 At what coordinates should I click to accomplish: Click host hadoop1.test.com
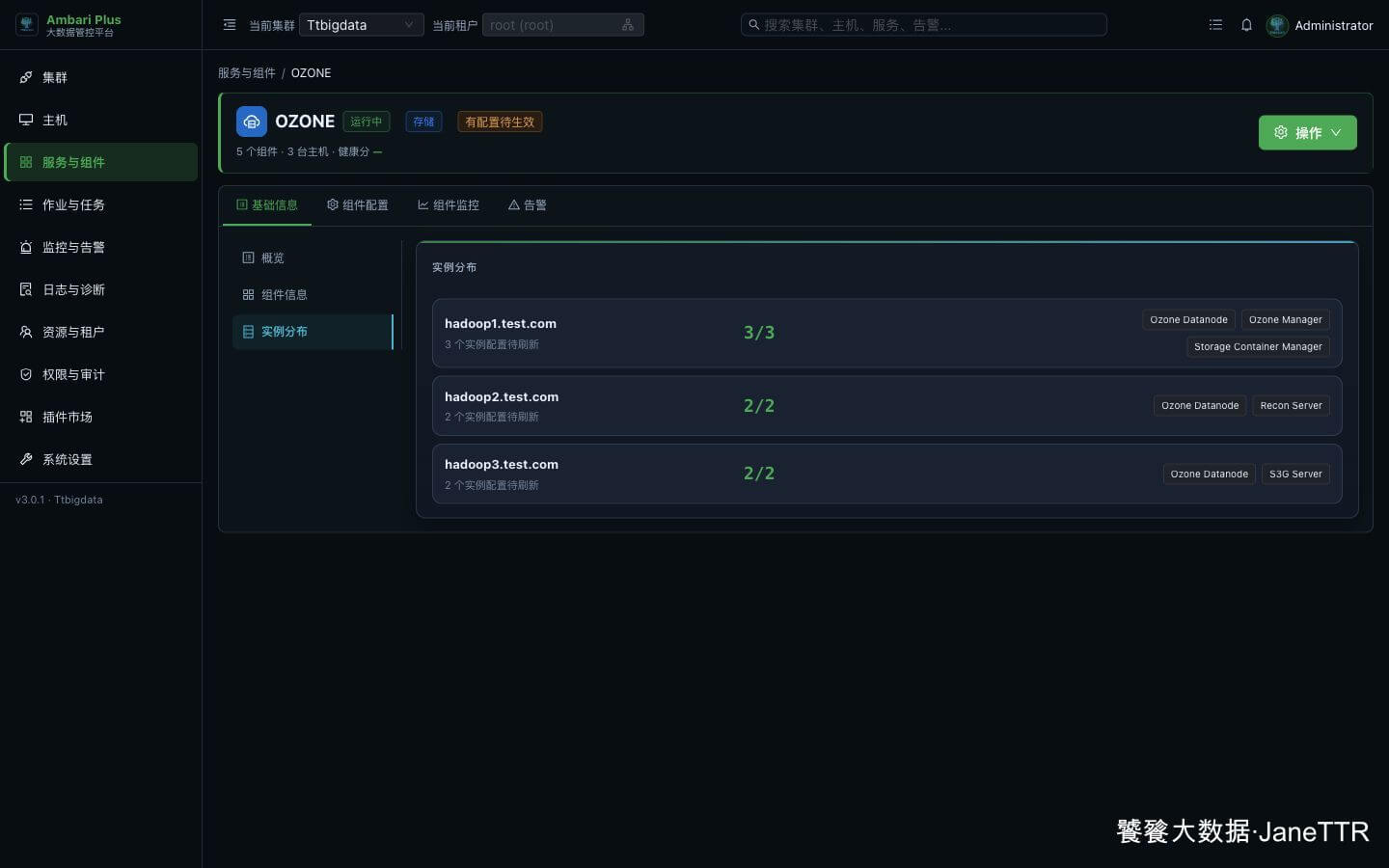point(501,324)
